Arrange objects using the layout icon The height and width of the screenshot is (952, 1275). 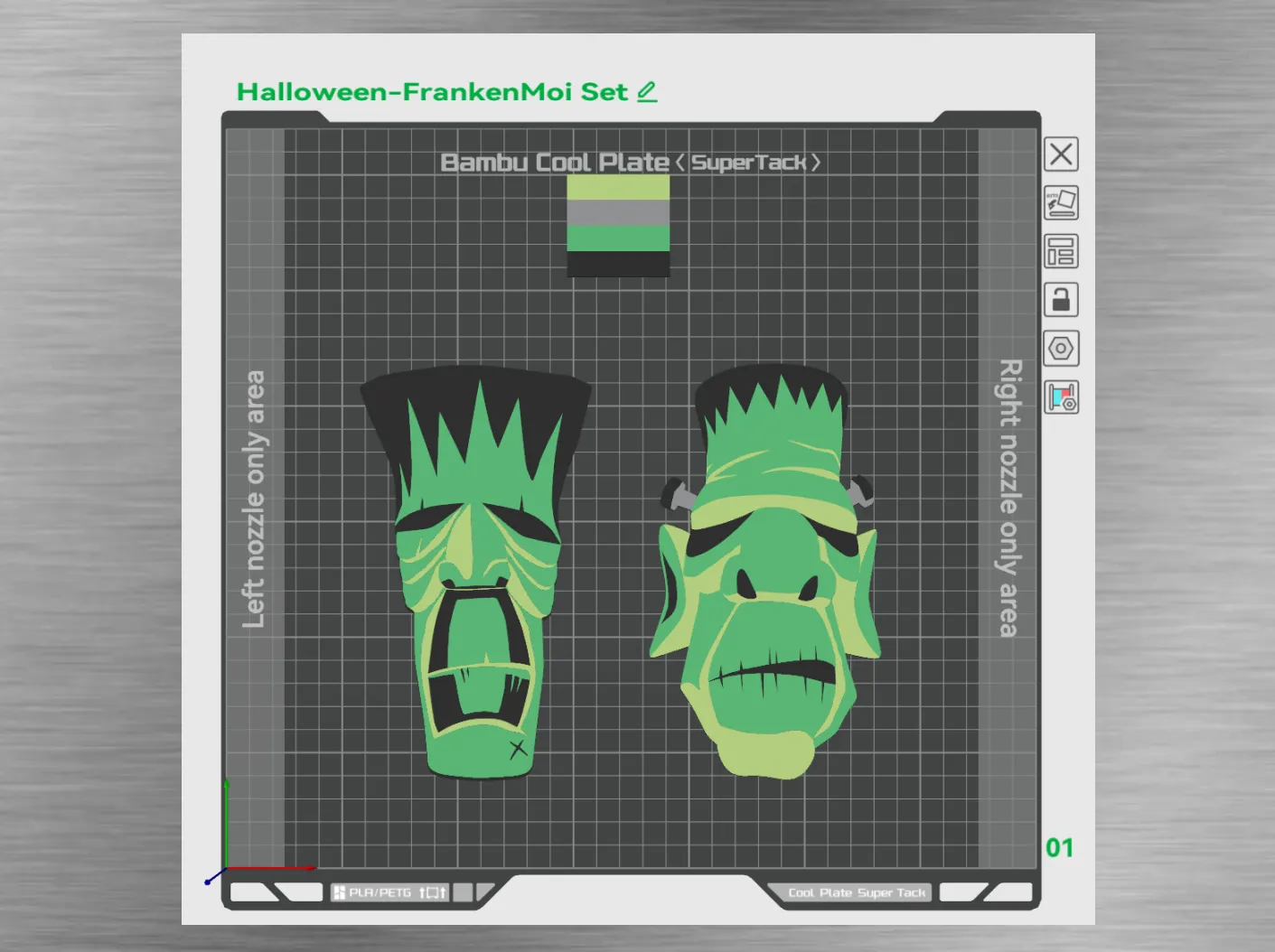coord(1061,251)
